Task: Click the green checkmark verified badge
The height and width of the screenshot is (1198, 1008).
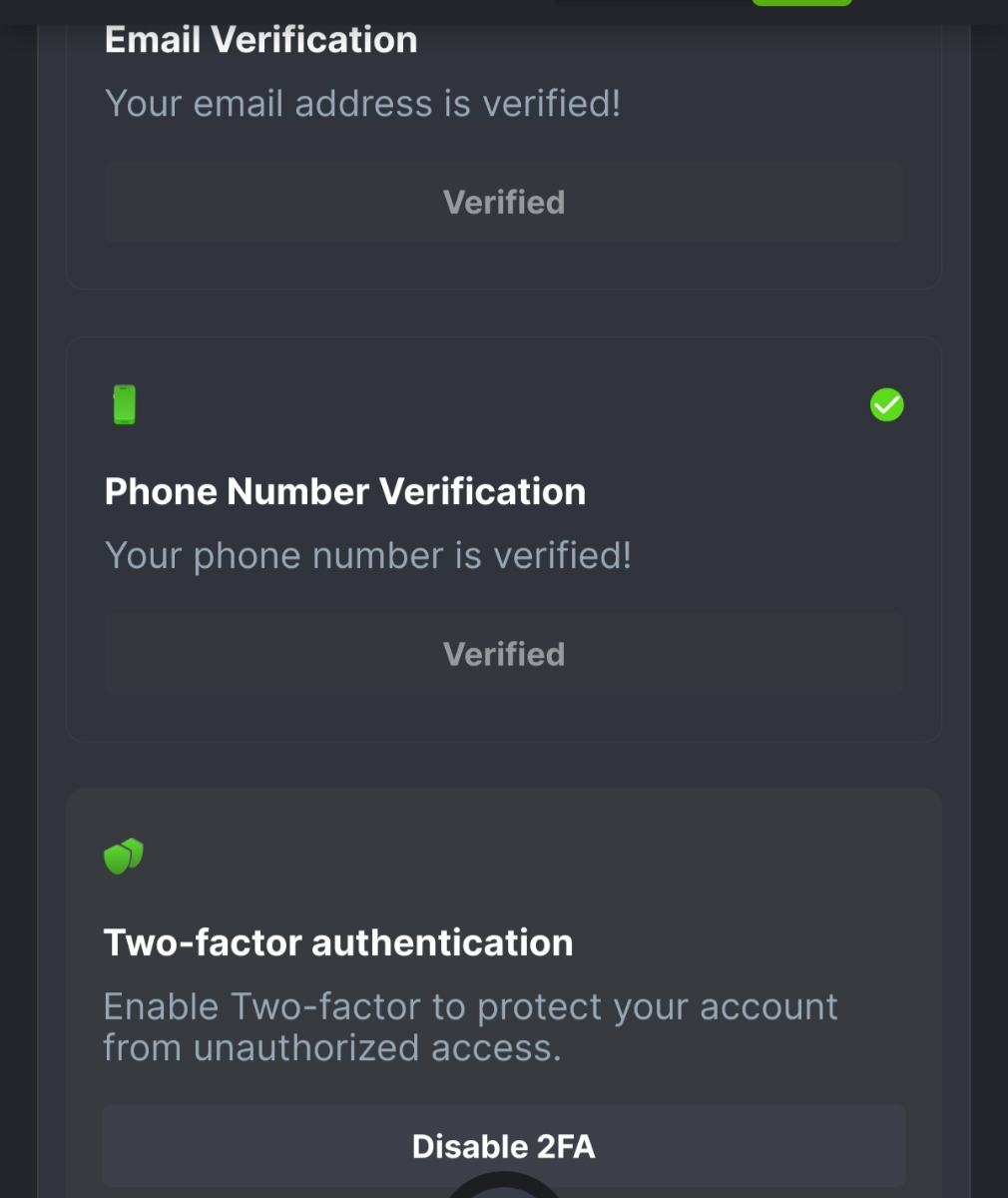Action: click(886, 405)
